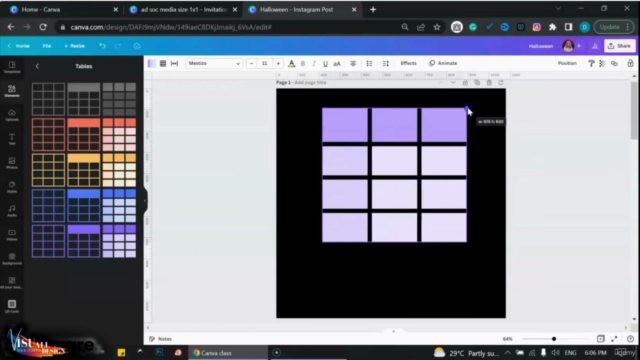The image size is (640, 360).
Task: Open the Notes panel
Action: click(161, 339)
